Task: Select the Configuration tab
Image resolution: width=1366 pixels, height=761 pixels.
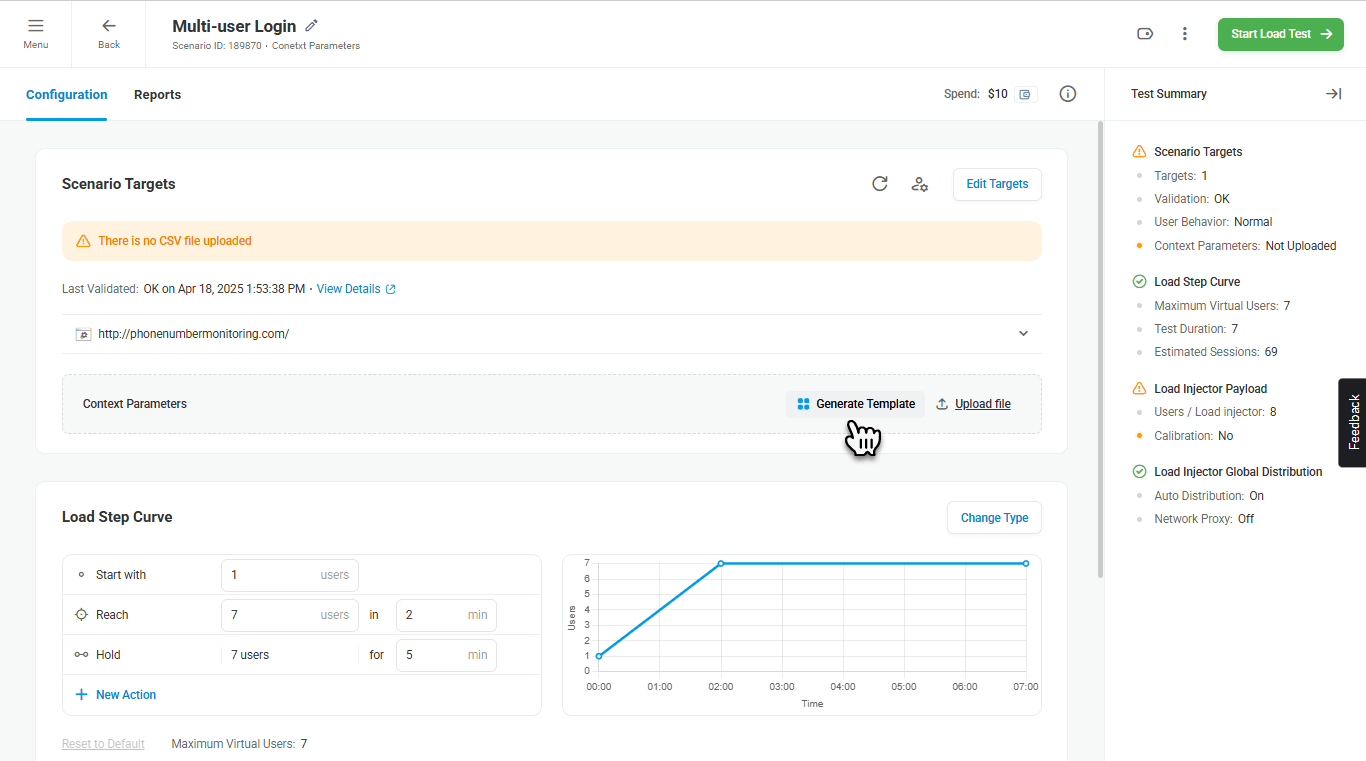Action: (x=67, y=95)
